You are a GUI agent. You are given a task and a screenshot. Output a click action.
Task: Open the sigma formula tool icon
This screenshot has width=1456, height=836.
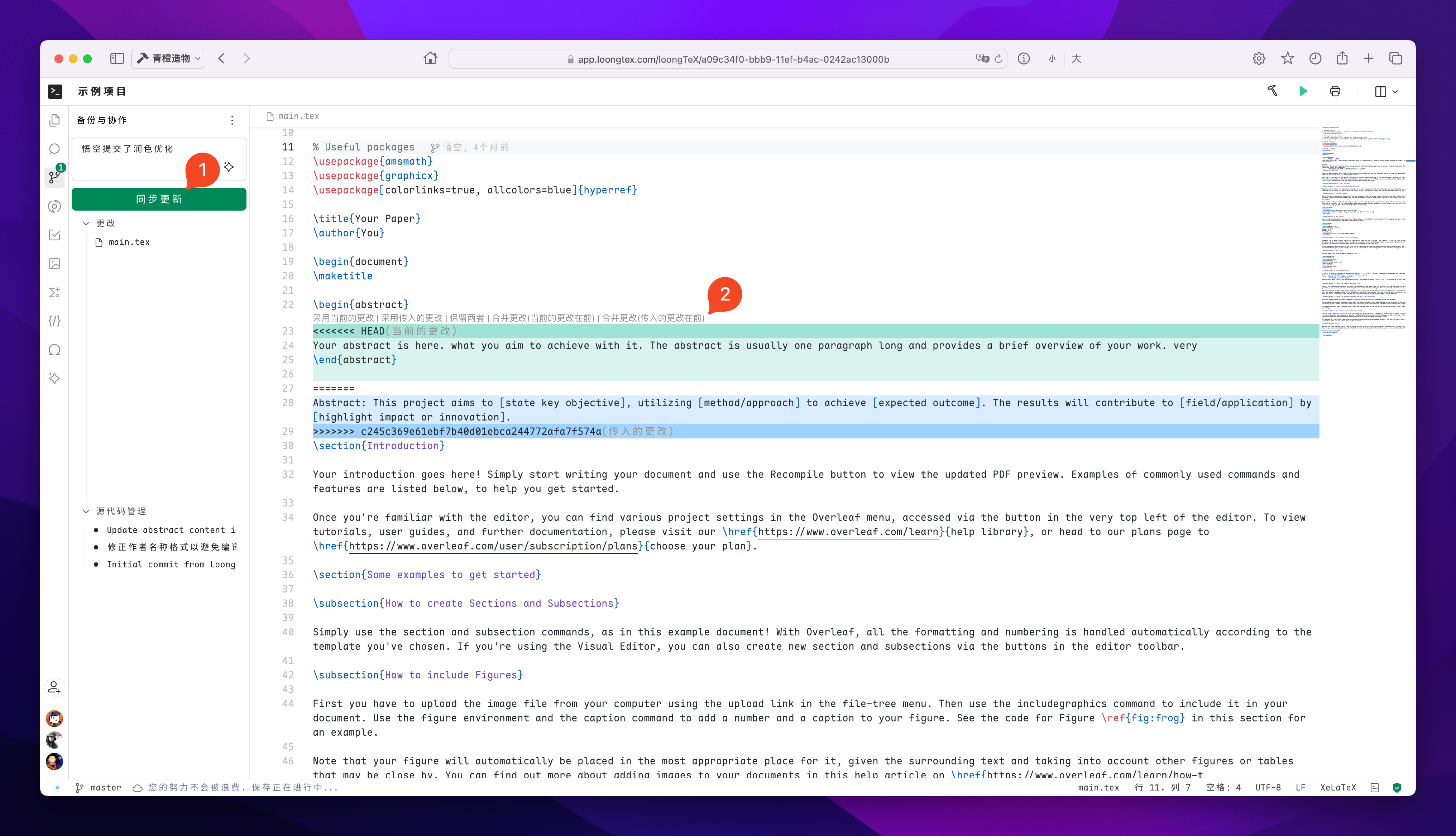[x=54, y=292]
